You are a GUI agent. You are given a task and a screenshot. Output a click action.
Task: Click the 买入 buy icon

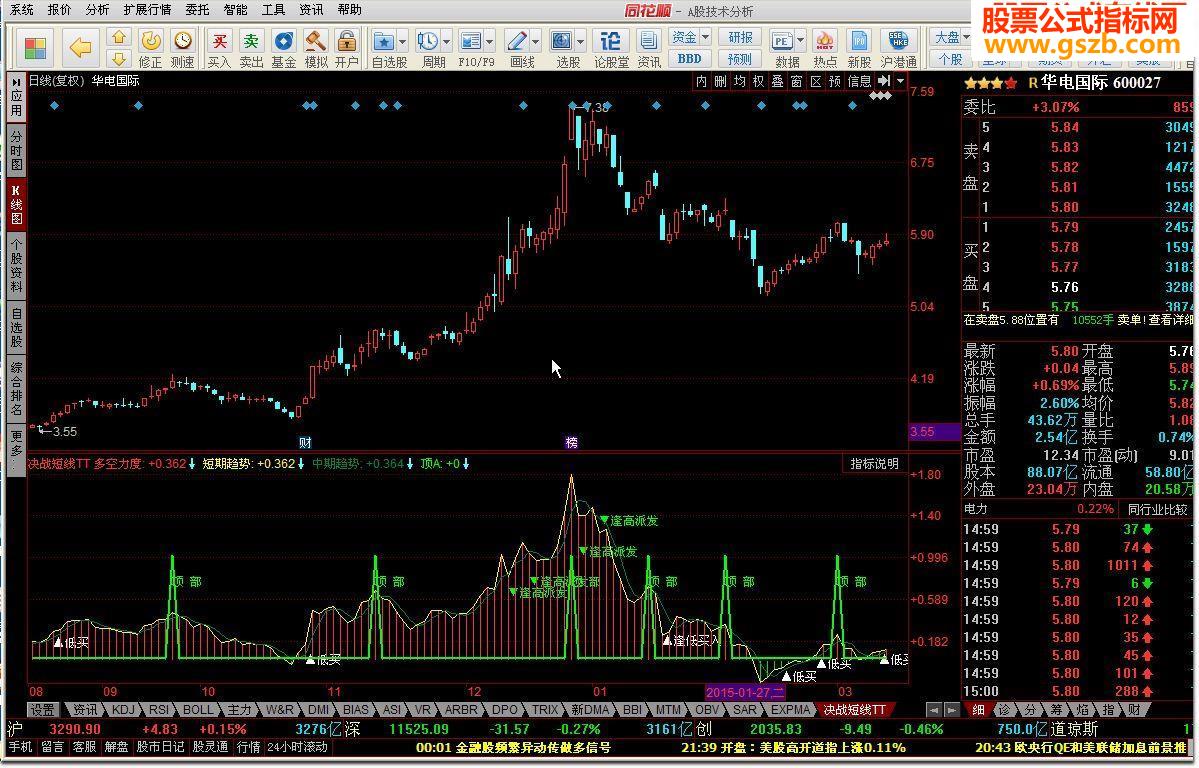pos(219,40)
